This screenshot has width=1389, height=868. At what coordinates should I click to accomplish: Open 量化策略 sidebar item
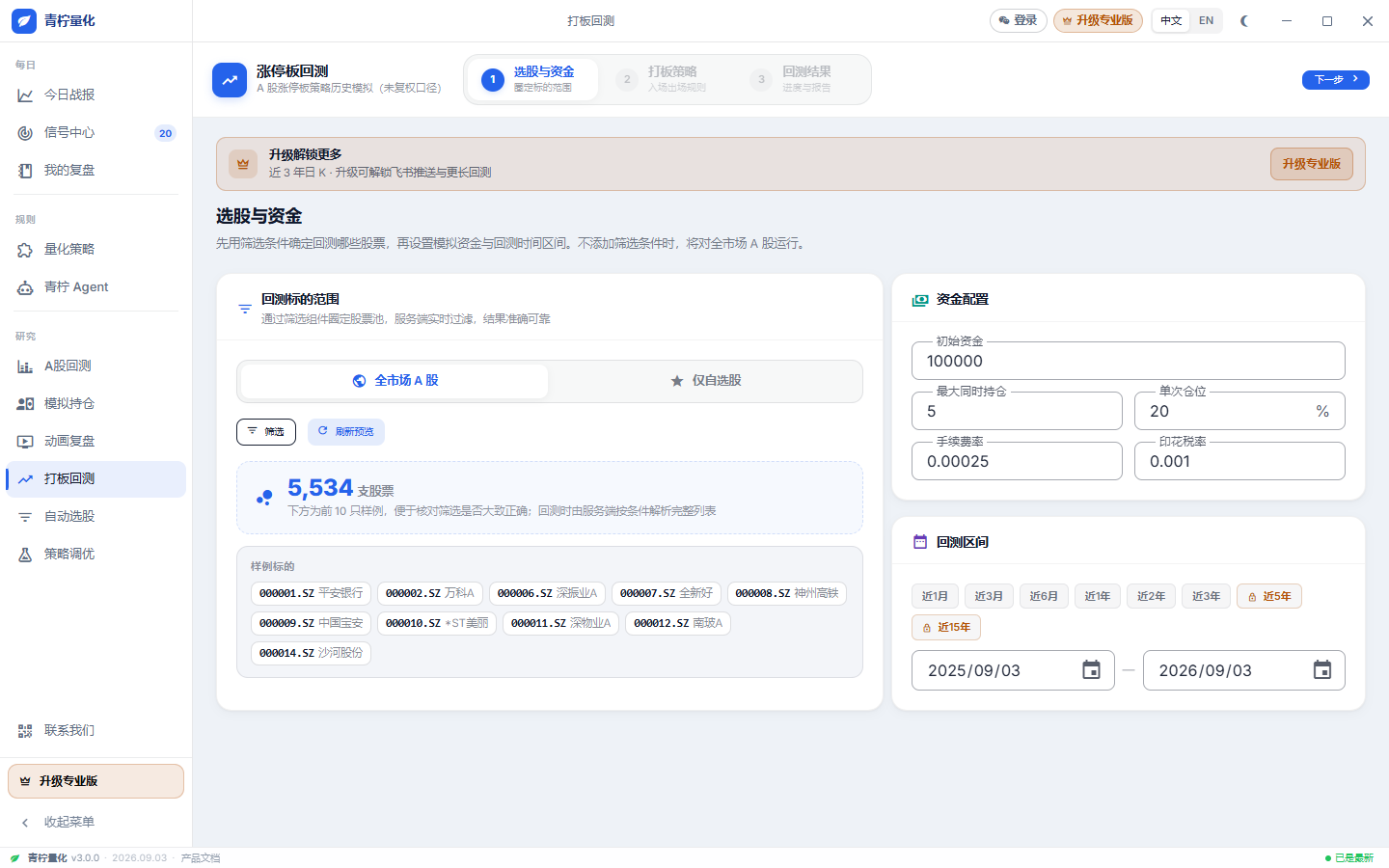point(95,249)
